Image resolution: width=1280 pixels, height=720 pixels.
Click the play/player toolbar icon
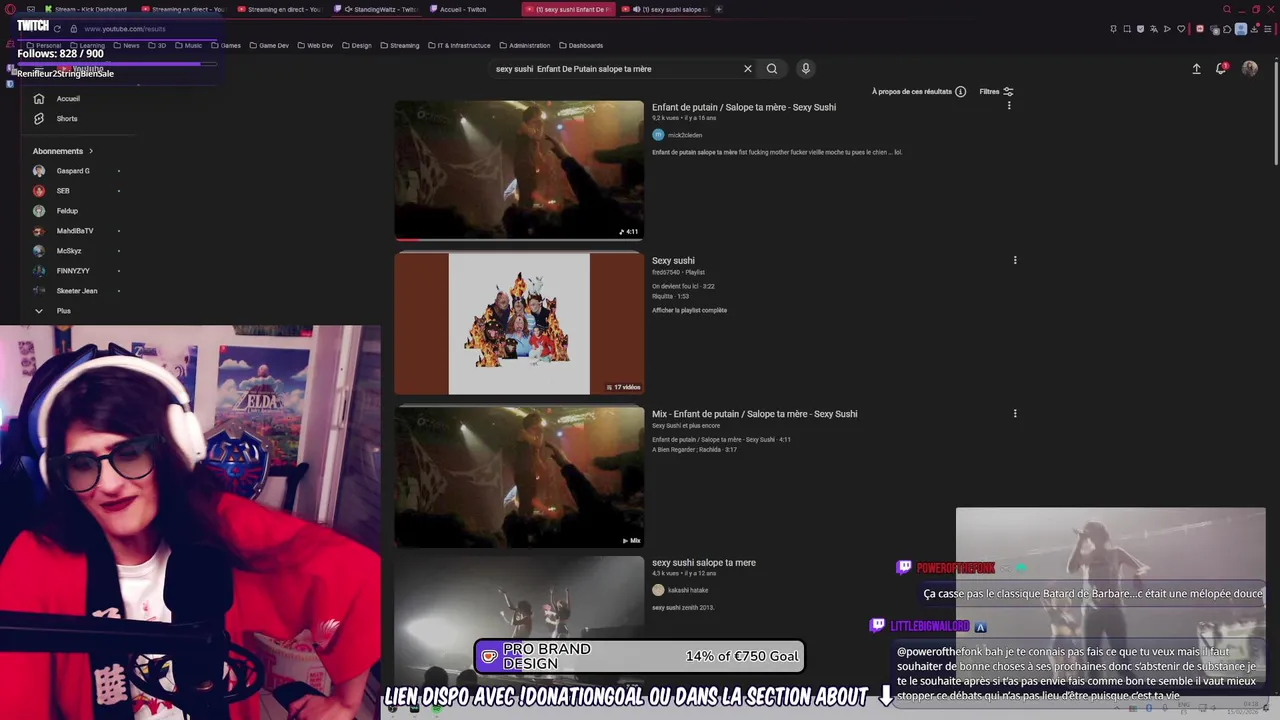click(x=1167, y=29)
